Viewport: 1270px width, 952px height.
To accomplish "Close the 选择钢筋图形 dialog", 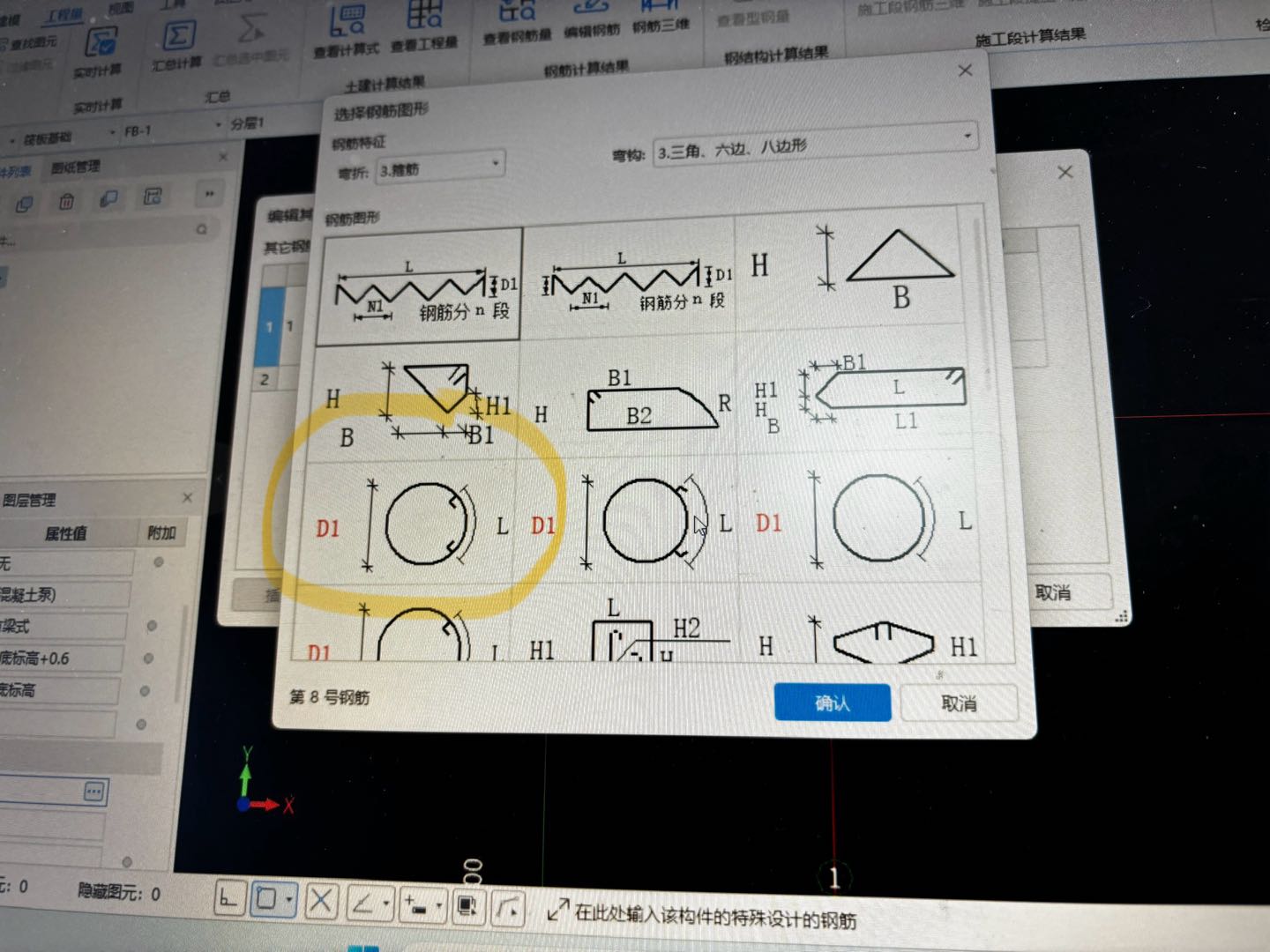I will pos(966,71).
